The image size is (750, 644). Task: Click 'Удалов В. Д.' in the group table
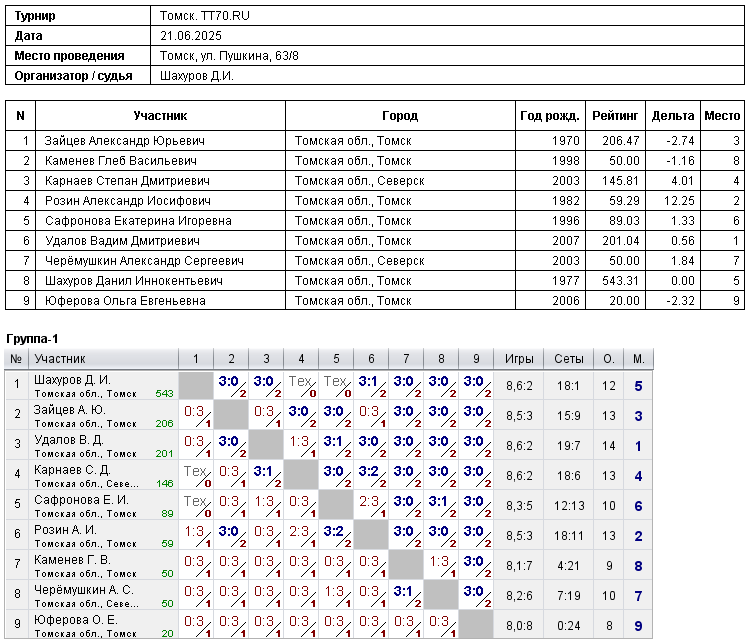coord(68,440)
